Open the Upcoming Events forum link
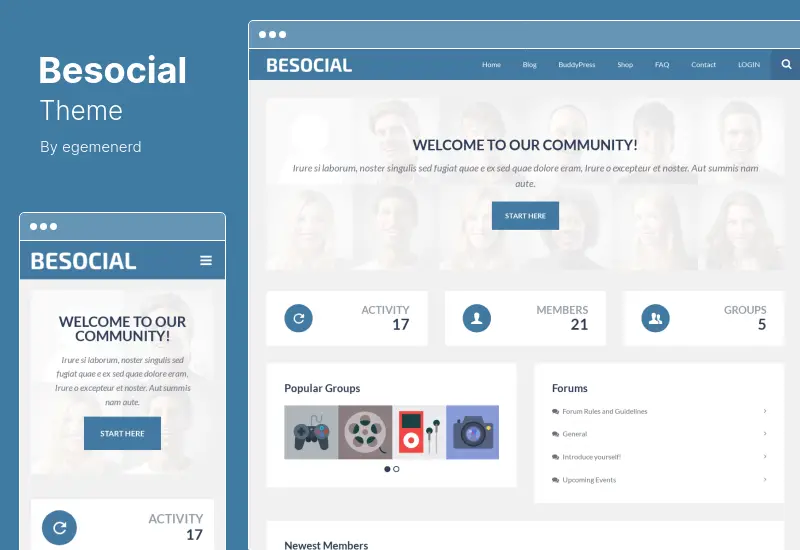 click(x=589, y=480)
